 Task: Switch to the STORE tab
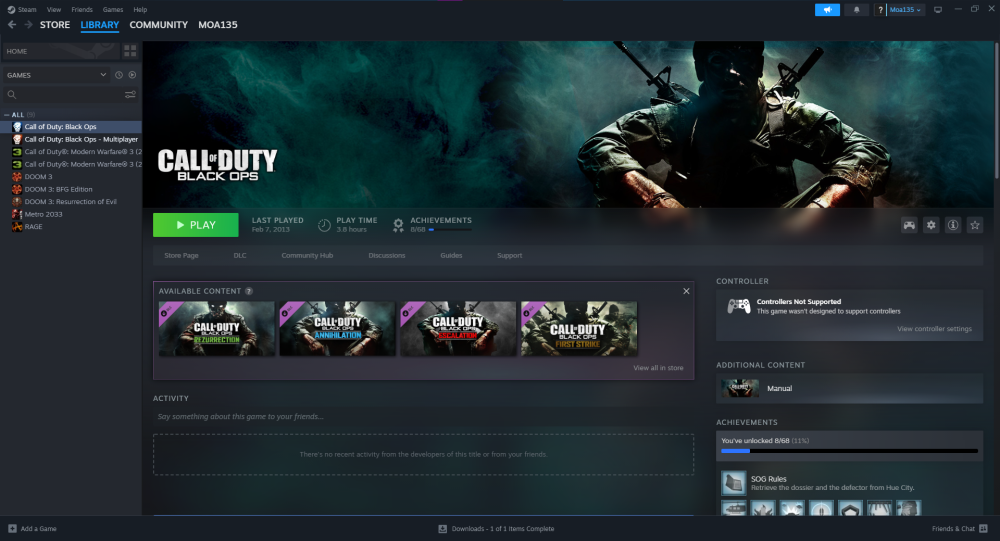coord(55,25)
